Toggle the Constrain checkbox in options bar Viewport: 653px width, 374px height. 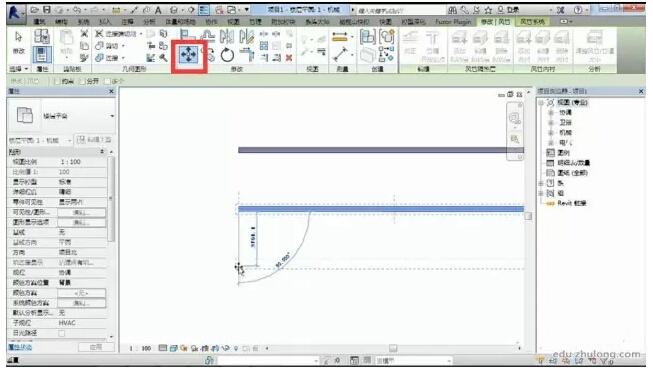point(57,81)
